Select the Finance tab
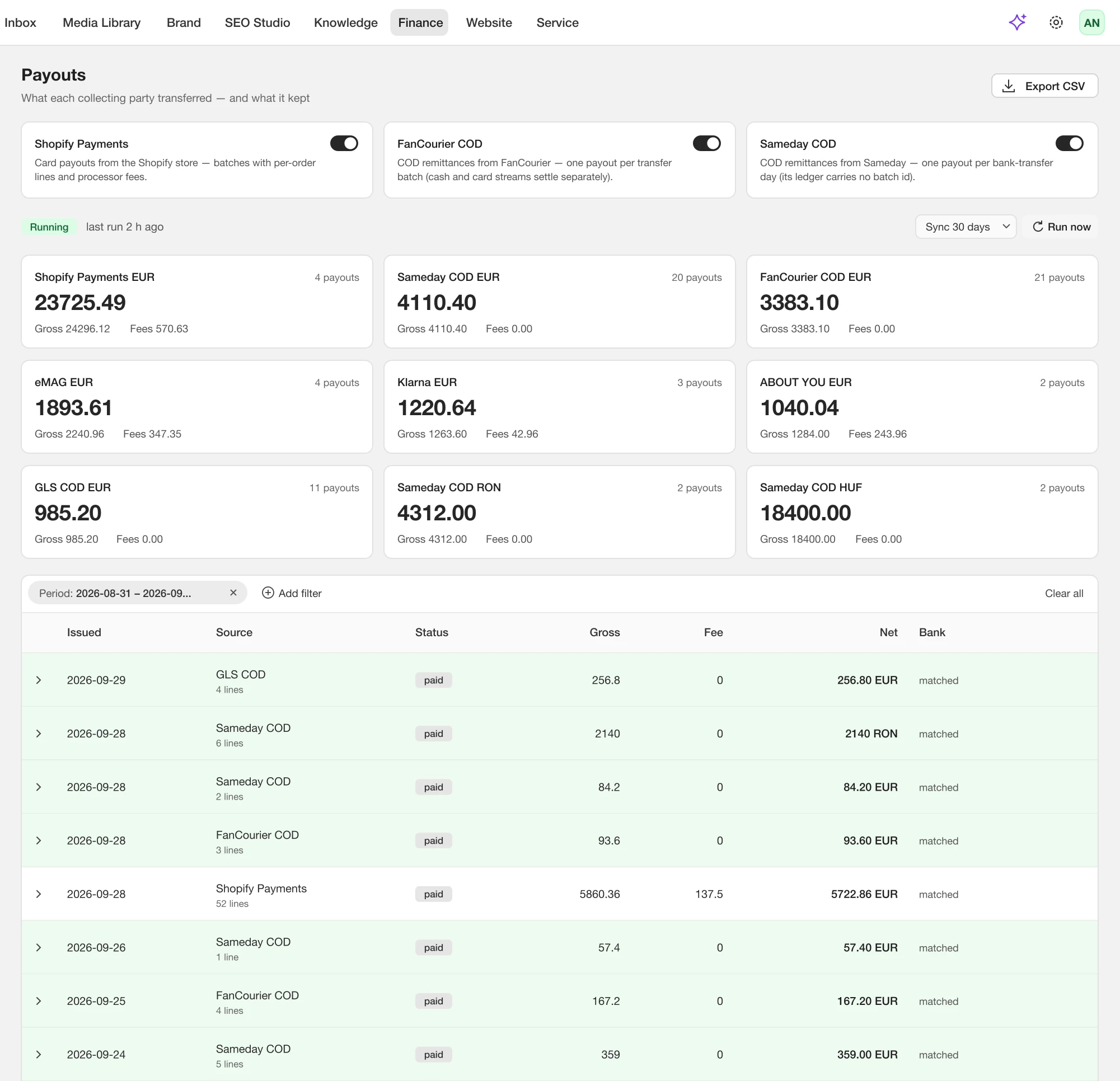Screen dimensions: 1120x1081 [x=420, y=22]
